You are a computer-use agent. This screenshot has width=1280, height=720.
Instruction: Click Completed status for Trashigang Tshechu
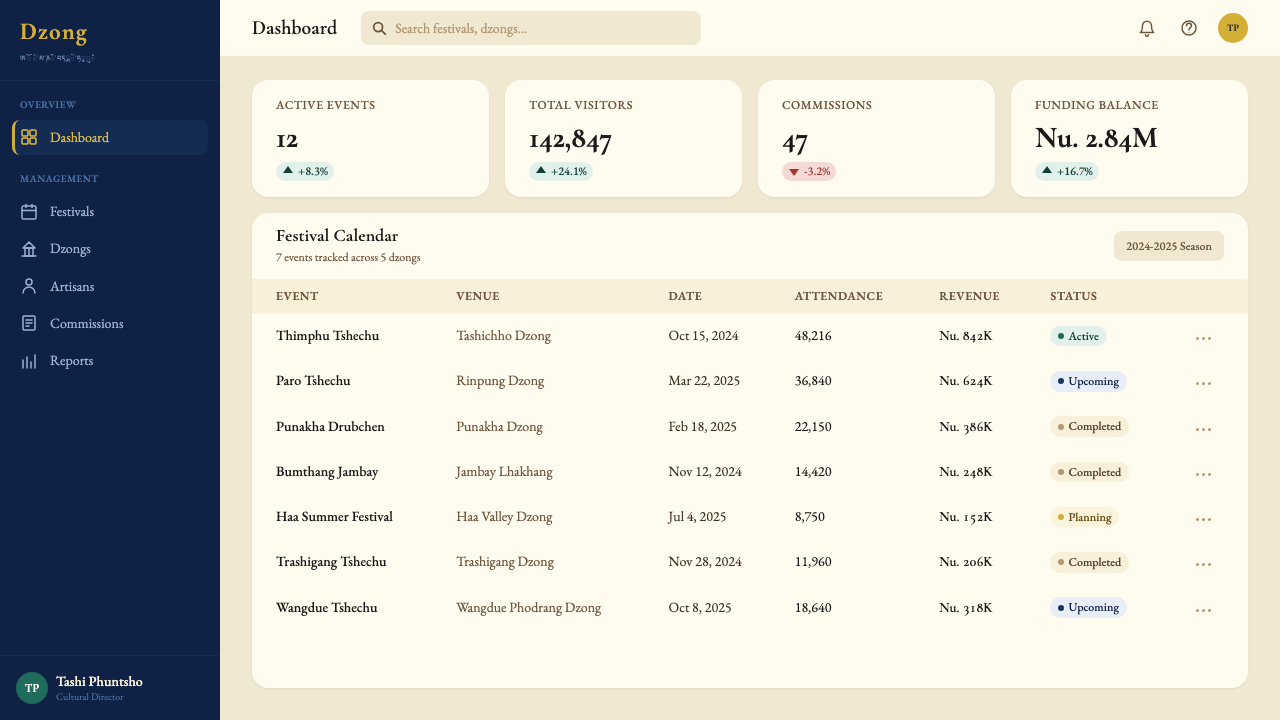click(x=1089, y=562)
